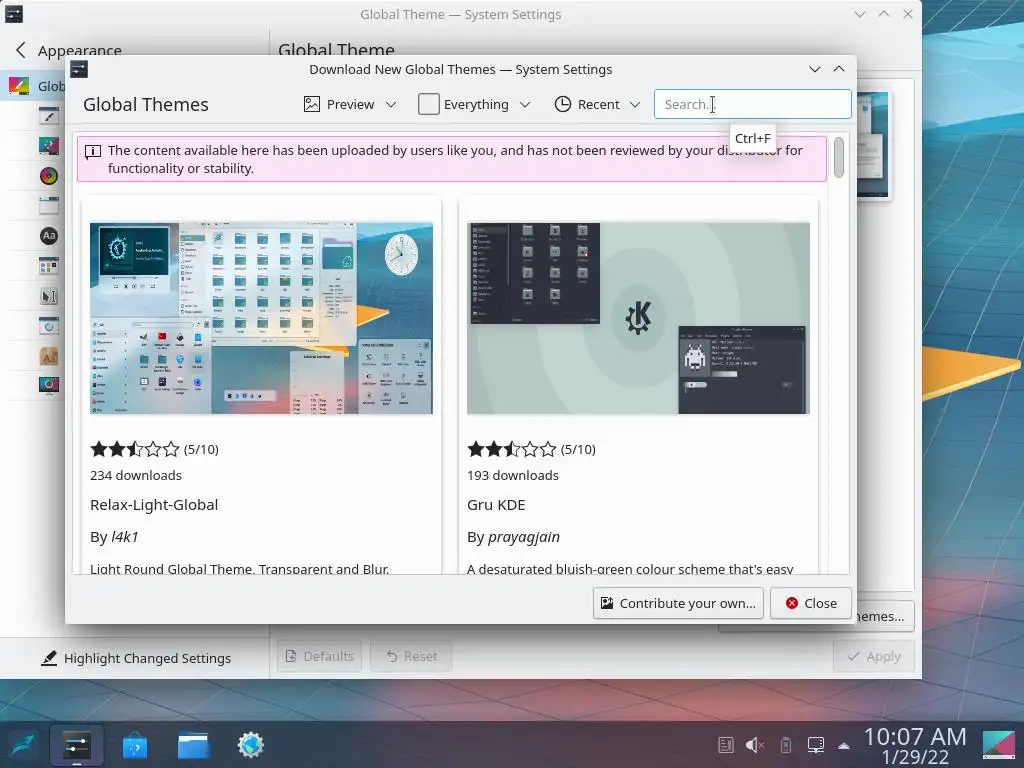Click the Gru KDE theme title
Image resolution: width=1024 pixels, height=768 pixels.
click(496, 505)
